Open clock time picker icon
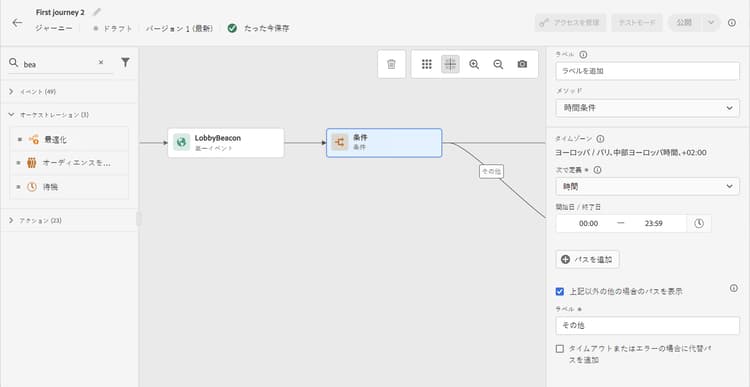This screenshot has height=387, width=750. point(699,223)
